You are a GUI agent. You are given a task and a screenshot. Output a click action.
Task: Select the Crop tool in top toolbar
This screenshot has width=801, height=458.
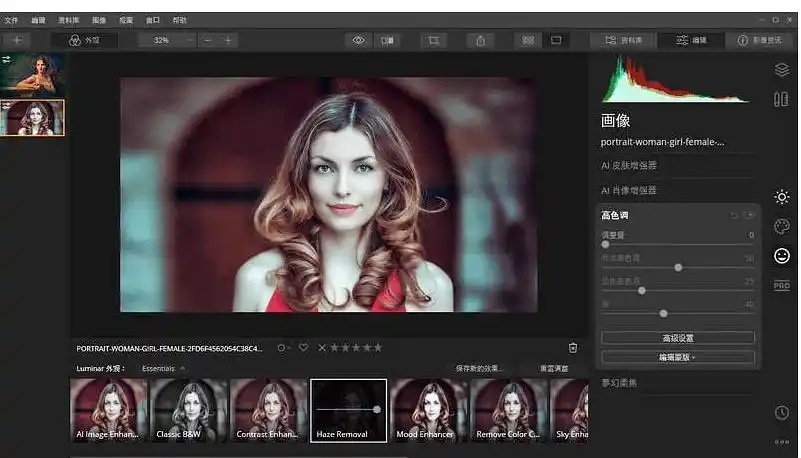pos(433,40)
